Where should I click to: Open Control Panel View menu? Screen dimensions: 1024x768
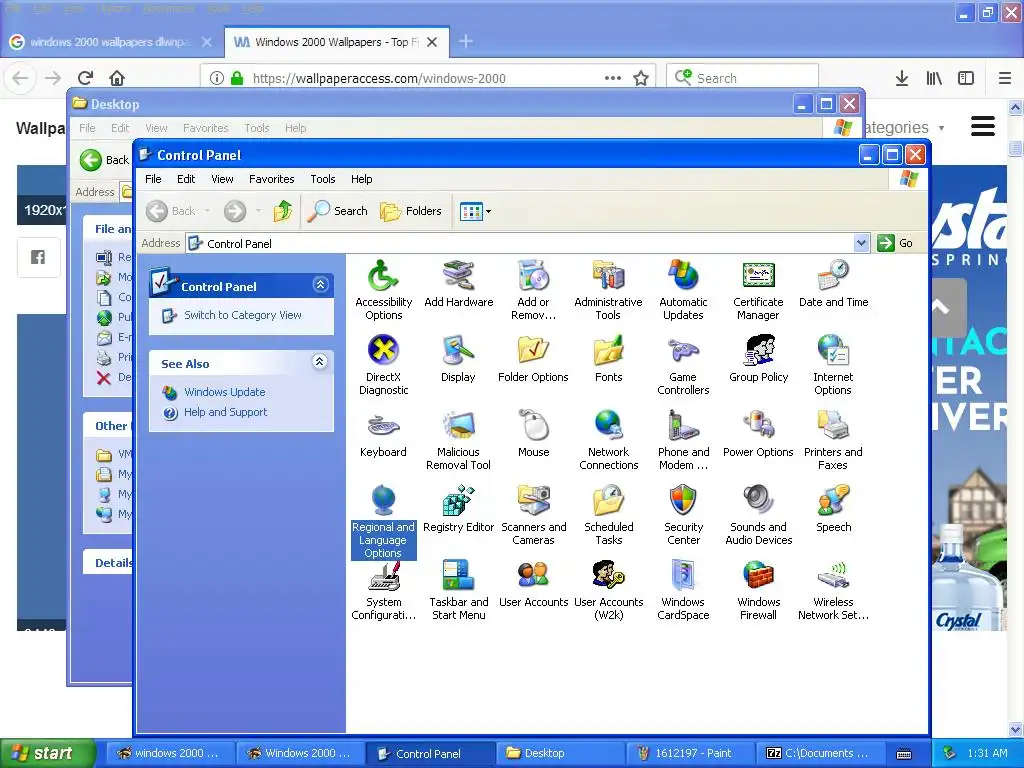point(222,179)
